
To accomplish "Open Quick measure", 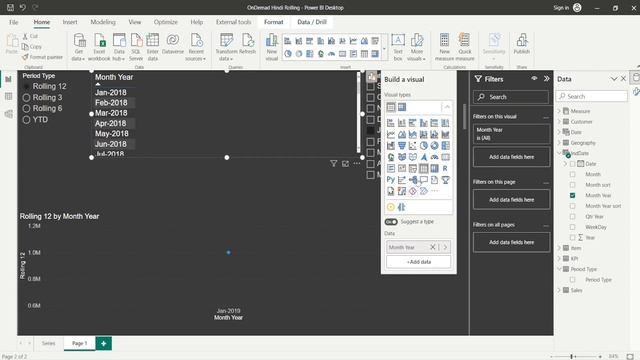I will pos(464,47).
